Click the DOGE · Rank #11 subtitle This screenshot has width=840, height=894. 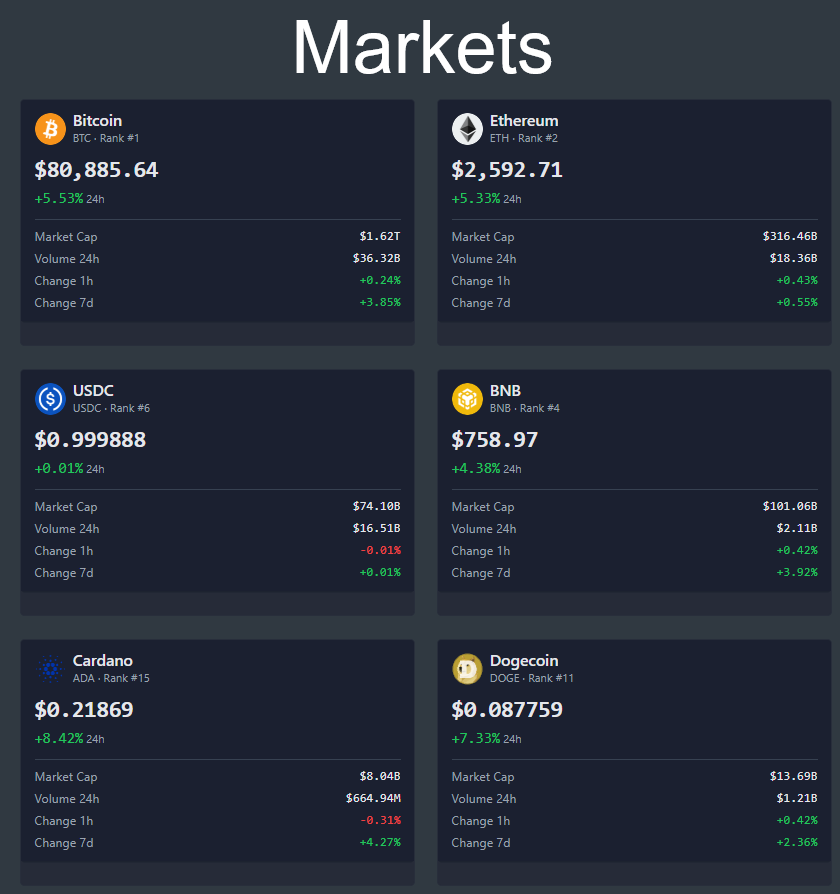tap(531, 678)
